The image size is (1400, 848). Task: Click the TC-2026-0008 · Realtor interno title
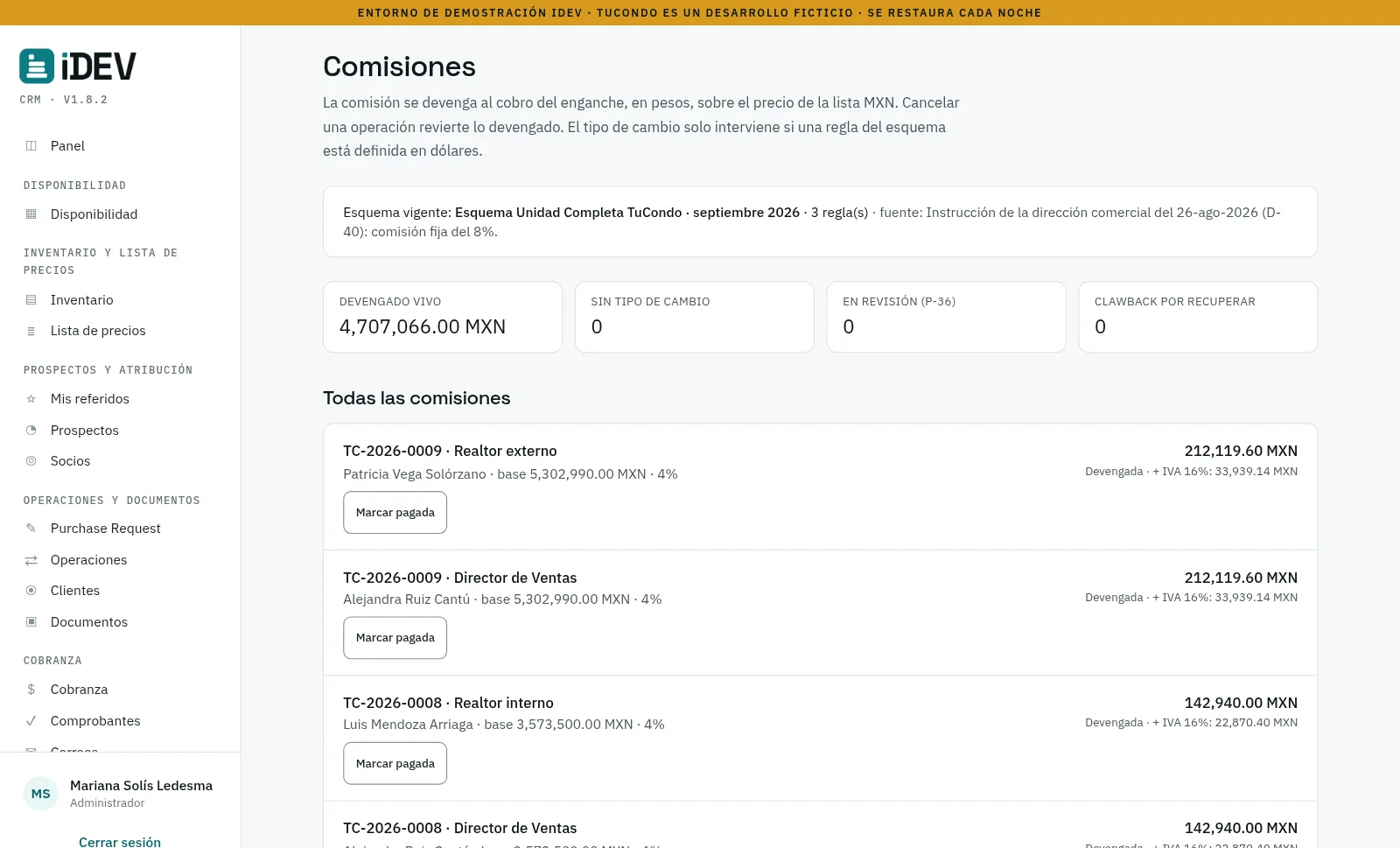point(448,703)
